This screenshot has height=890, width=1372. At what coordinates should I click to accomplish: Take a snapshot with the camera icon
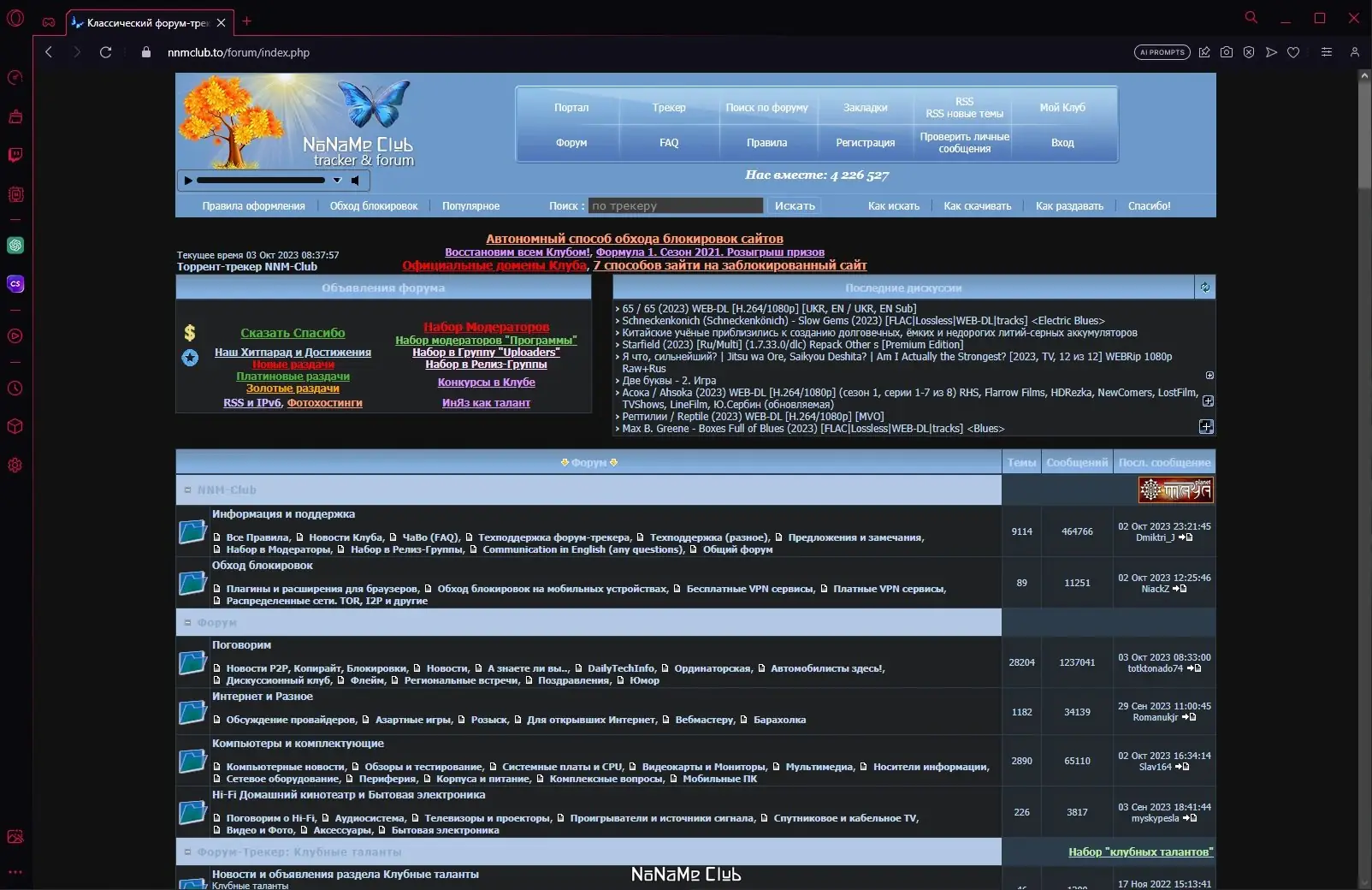pos(1227,52)
